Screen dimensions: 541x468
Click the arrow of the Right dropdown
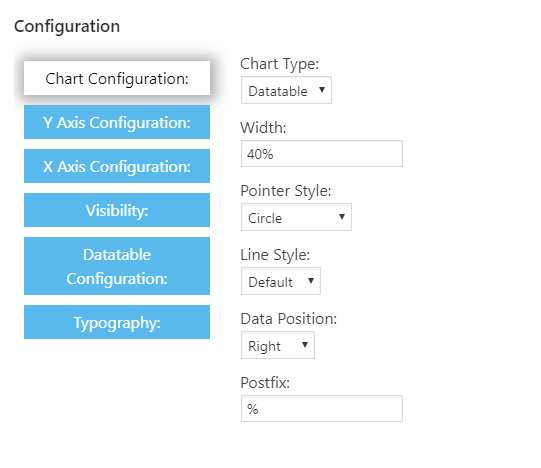point(305,345)
